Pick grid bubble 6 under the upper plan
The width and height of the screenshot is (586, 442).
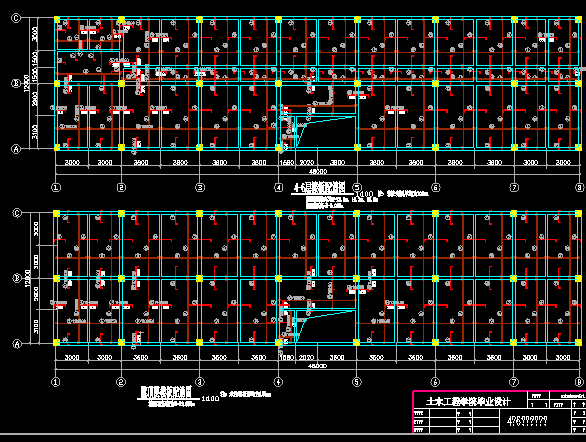(436, 188)
